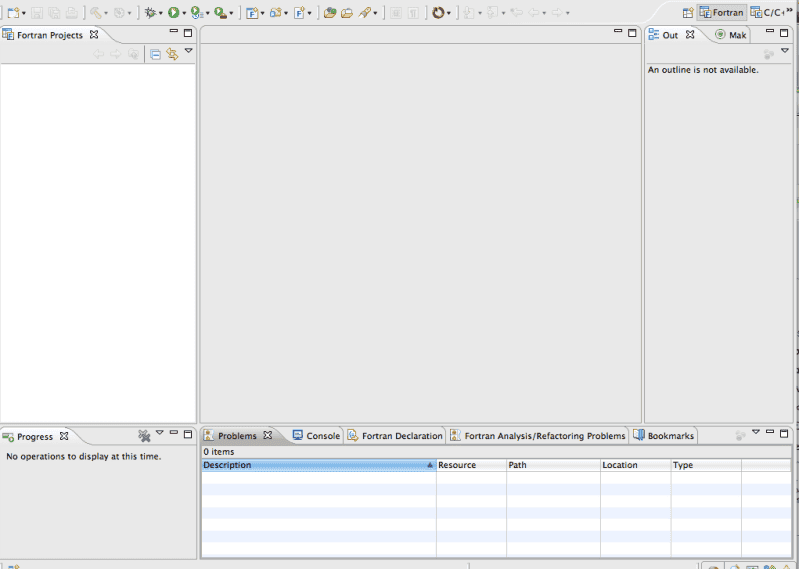Image resolution: width=799 pixels, height=569 pixels.
Task: Click the Open Perspective icon
Action: coord(688,12)
